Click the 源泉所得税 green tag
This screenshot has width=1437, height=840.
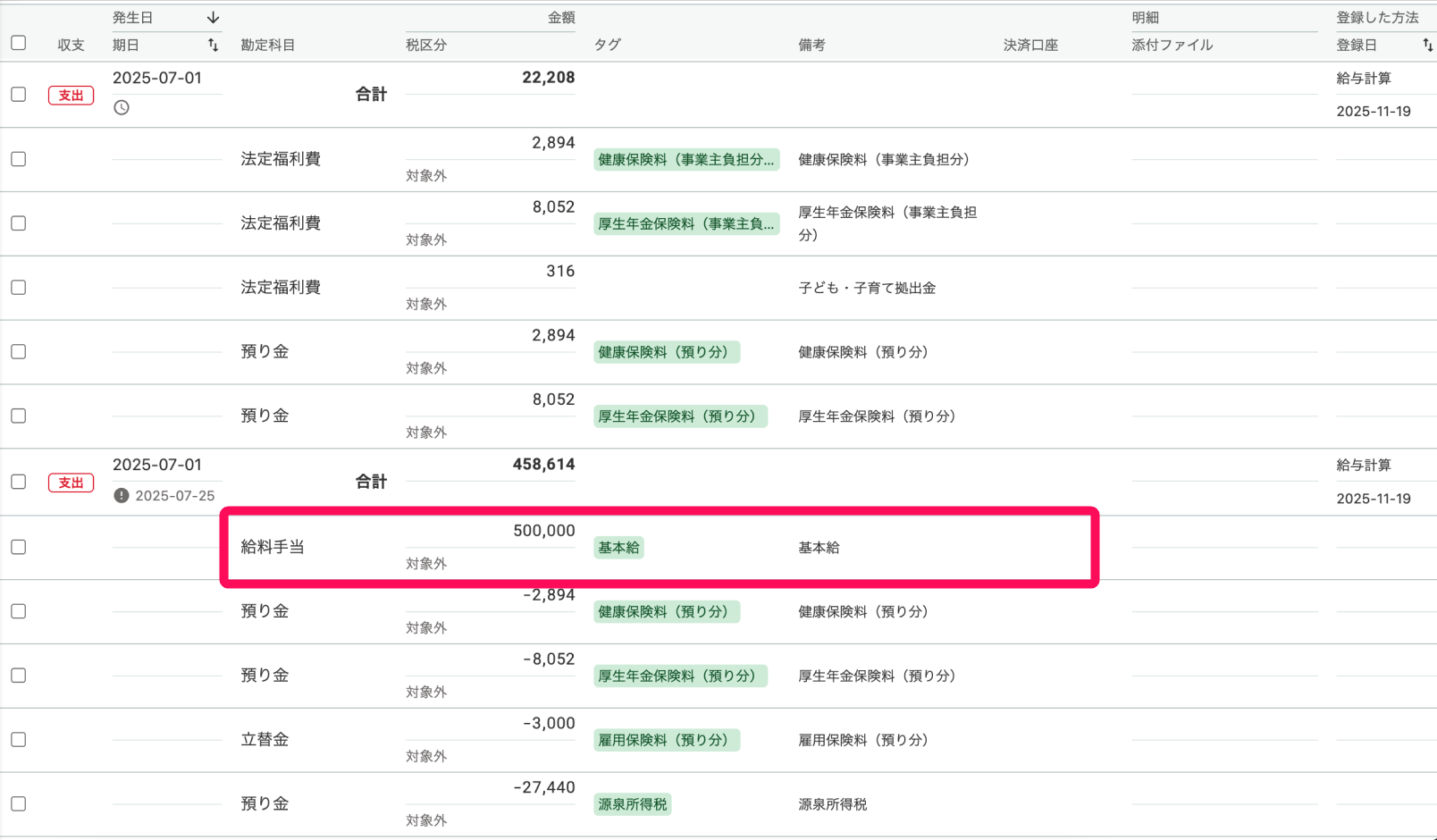pos(633,804)
